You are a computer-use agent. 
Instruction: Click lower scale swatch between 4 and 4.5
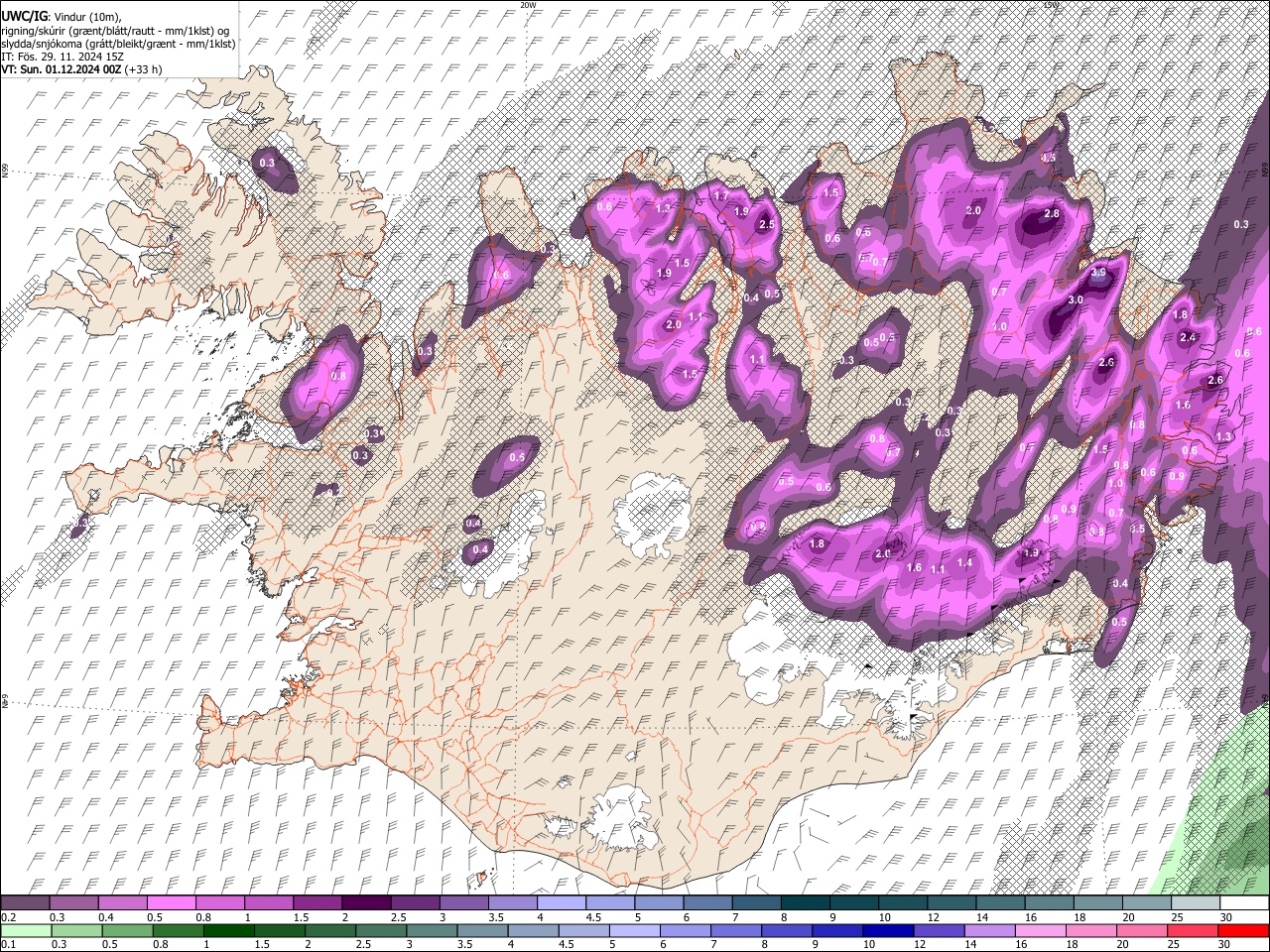point(534,930)
